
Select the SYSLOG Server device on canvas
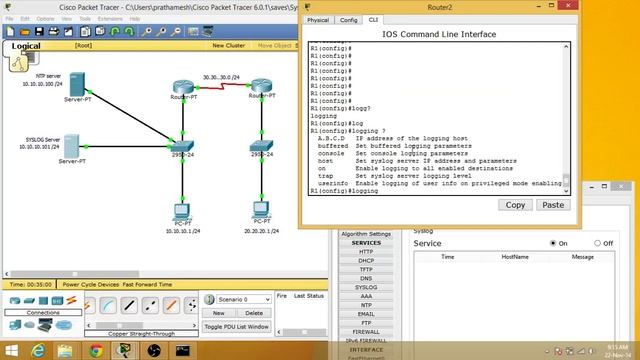72,146
